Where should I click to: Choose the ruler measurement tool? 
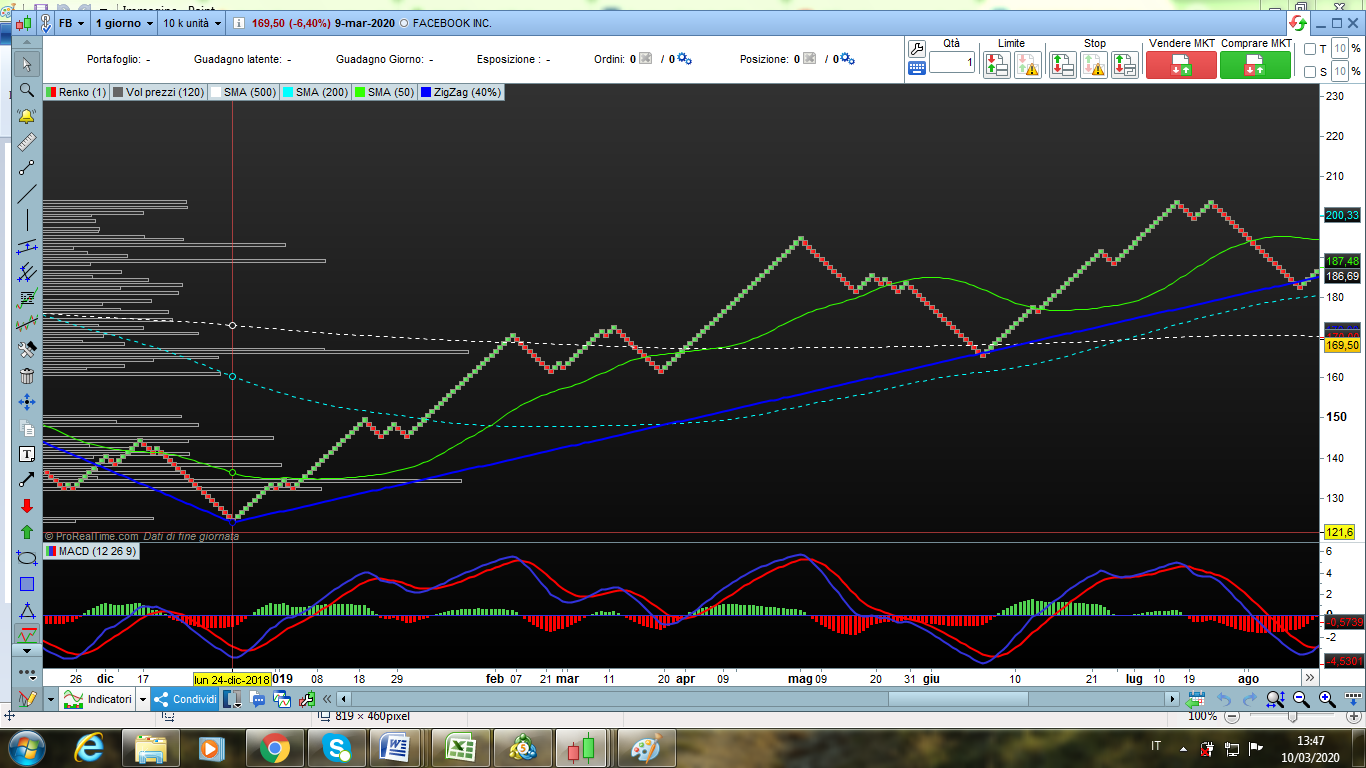click(27, 142)
